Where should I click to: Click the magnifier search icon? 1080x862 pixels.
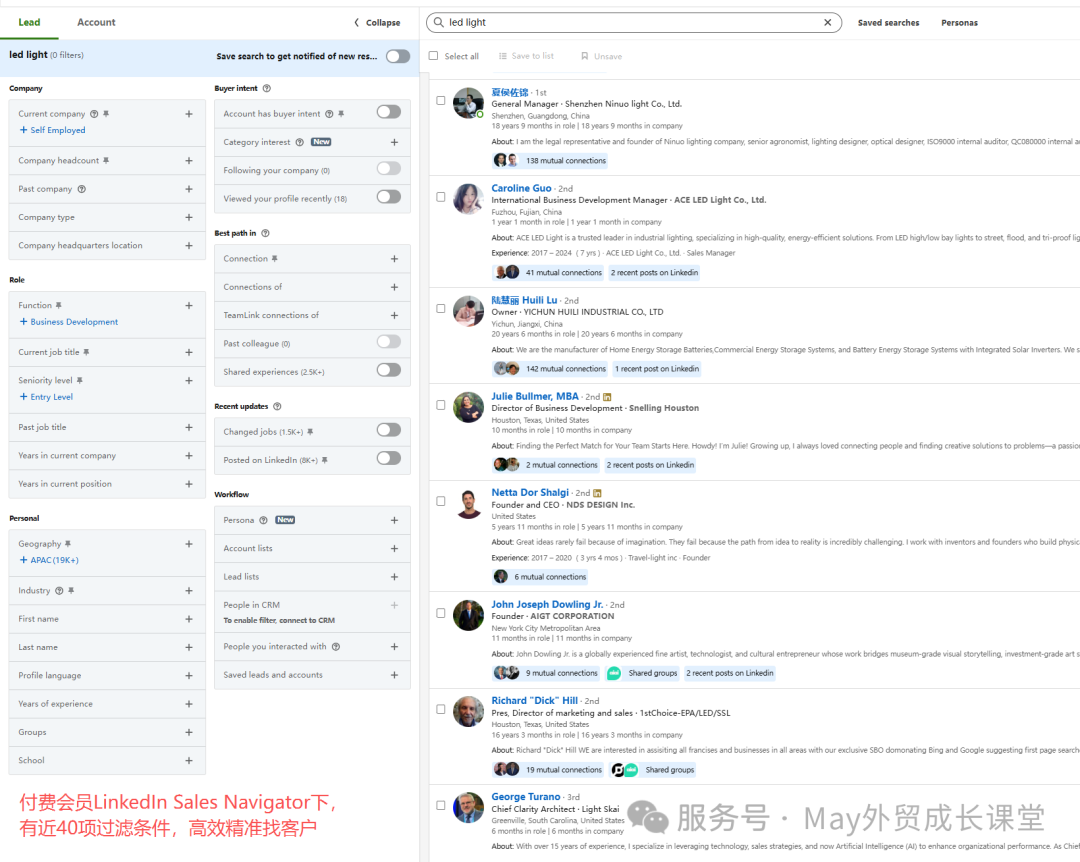(x=439, y=22)
